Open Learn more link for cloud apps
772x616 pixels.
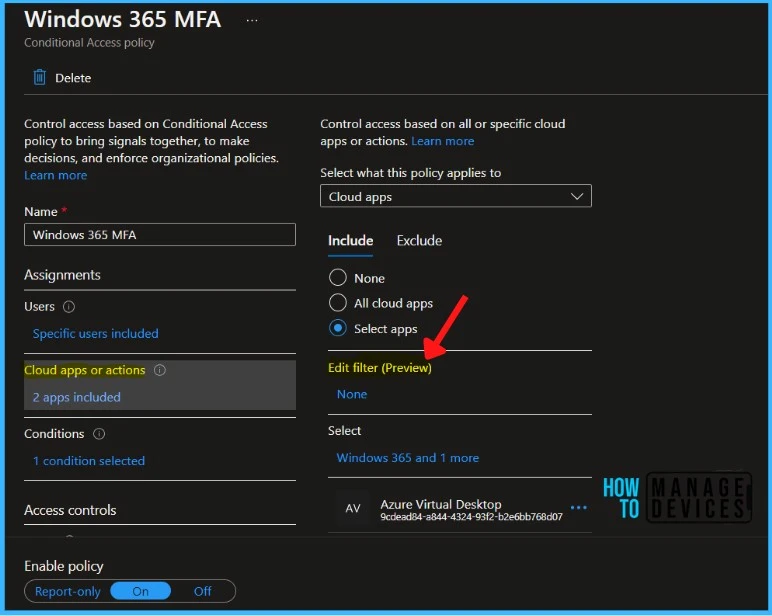point(443,141)
